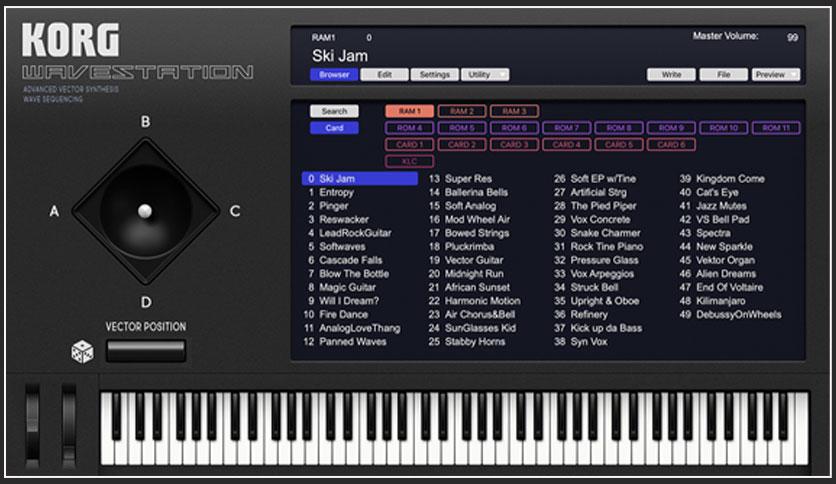Load the Kick up da Bass patch

pos(606,328)
